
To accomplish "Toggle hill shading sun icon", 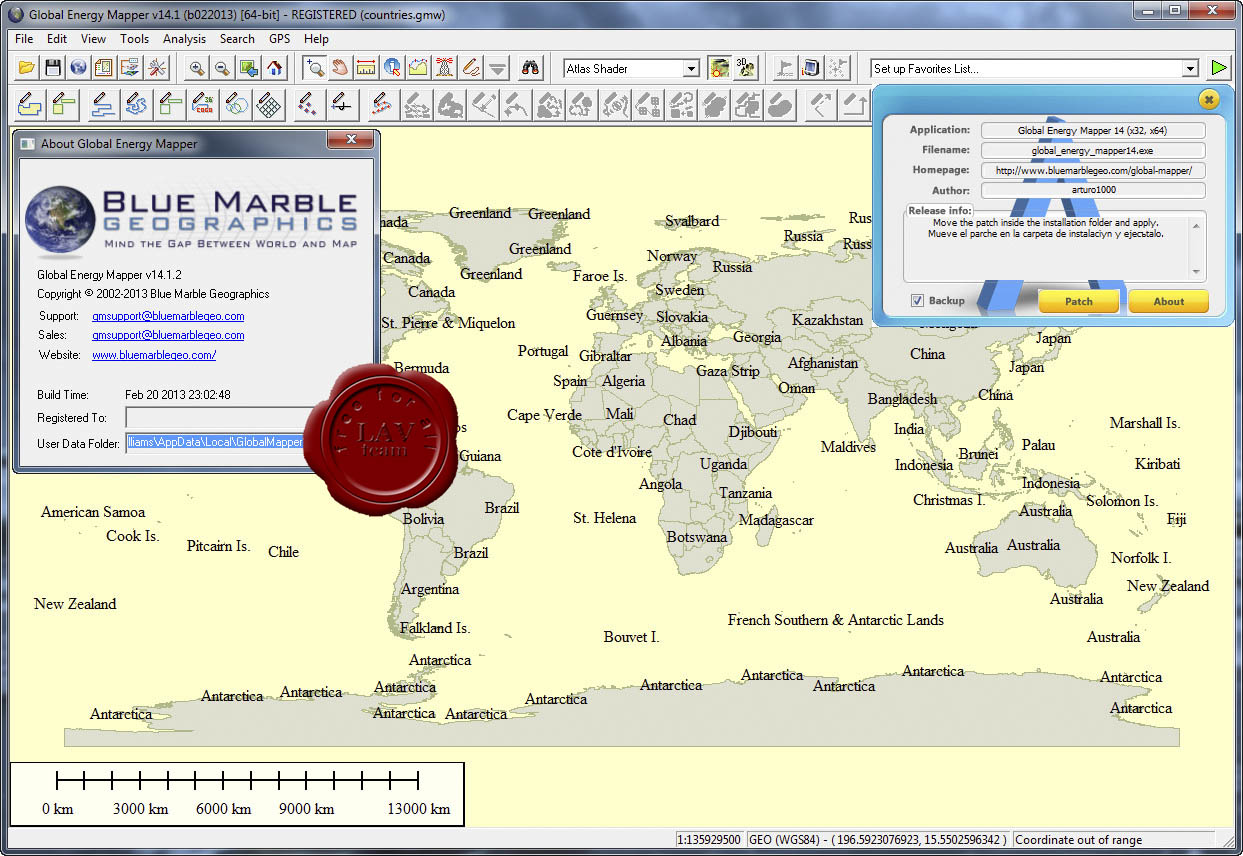I will pos(719,68).
